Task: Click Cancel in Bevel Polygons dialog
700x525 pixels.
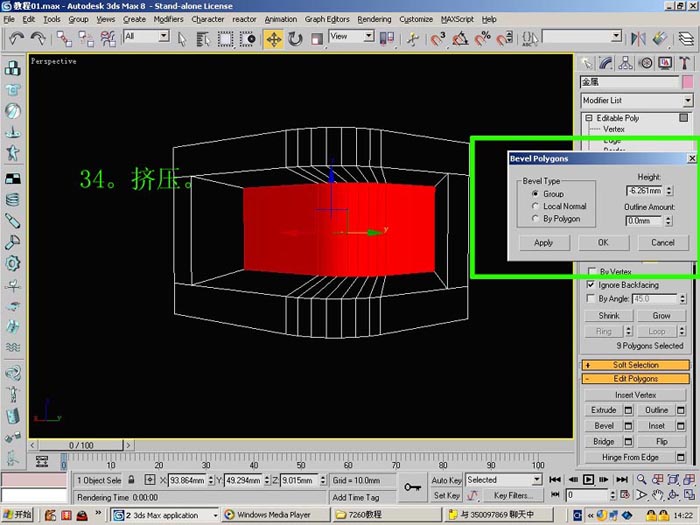Action: [663, 242]
